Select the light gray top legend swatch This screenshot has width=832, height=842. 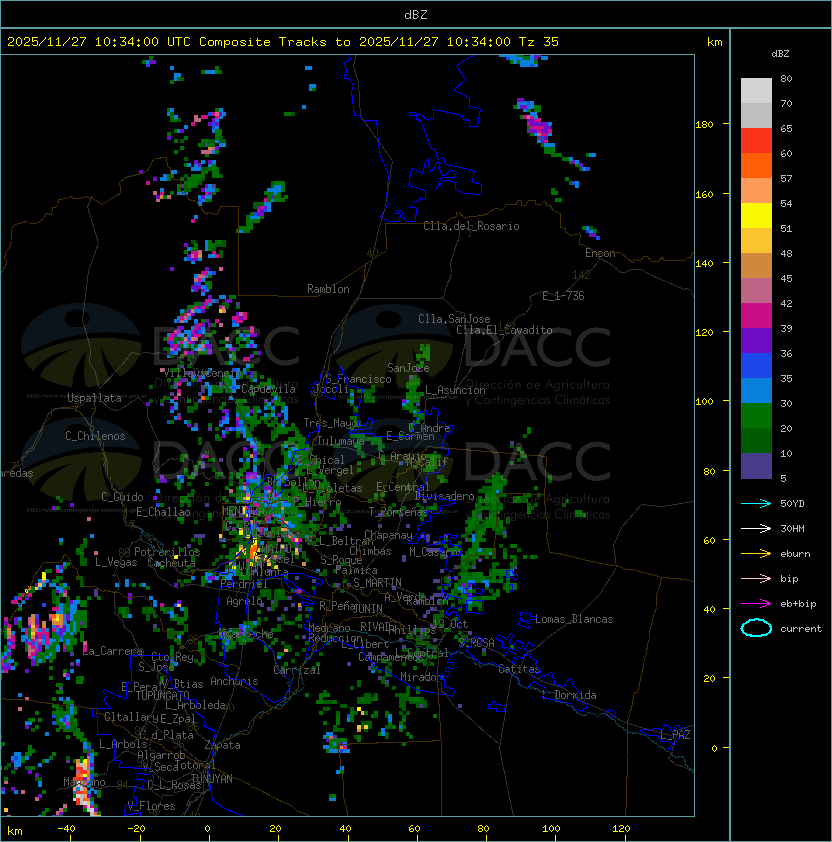pyautogui.click(x=756, y=90)
